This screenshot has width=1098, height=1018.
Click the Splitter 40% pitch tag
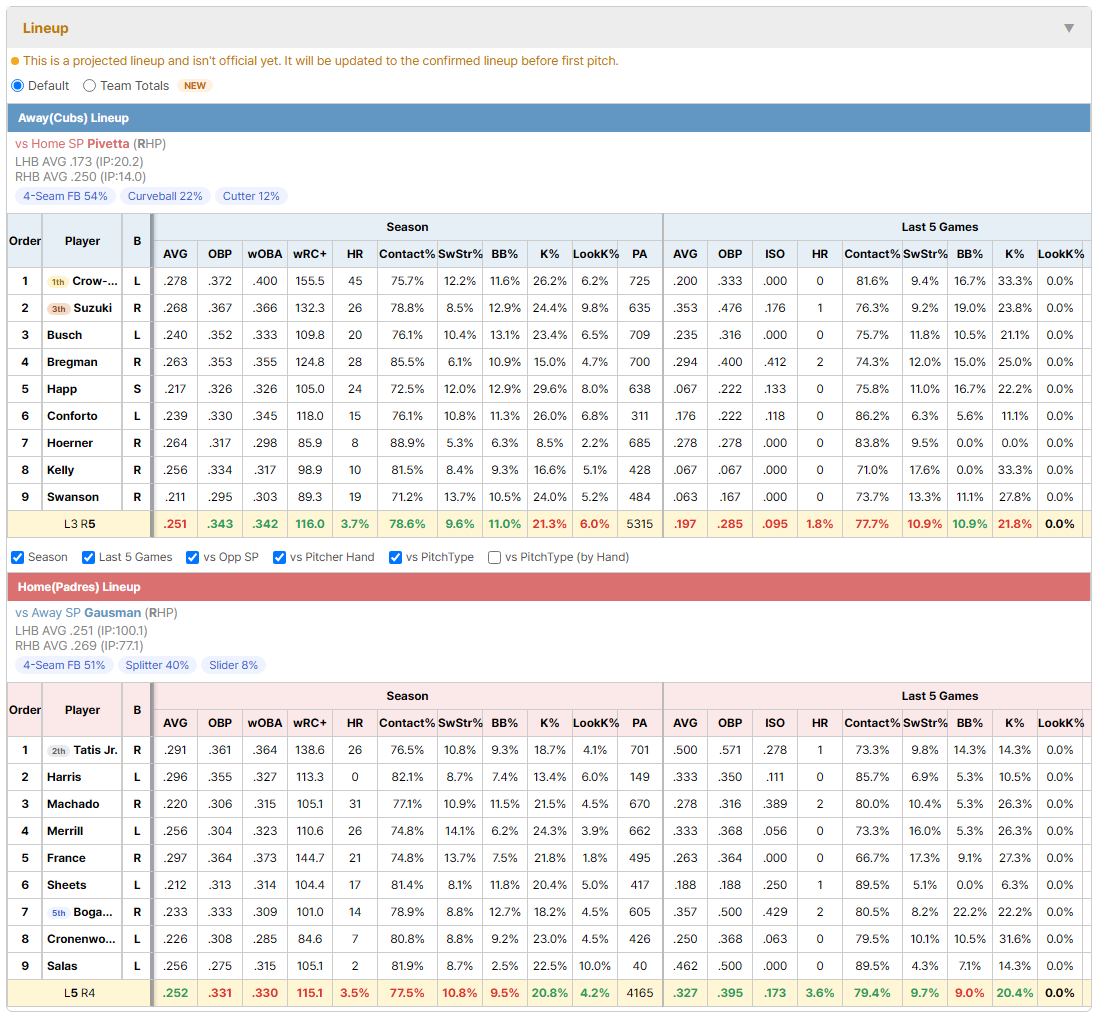(x=157, y=665)
